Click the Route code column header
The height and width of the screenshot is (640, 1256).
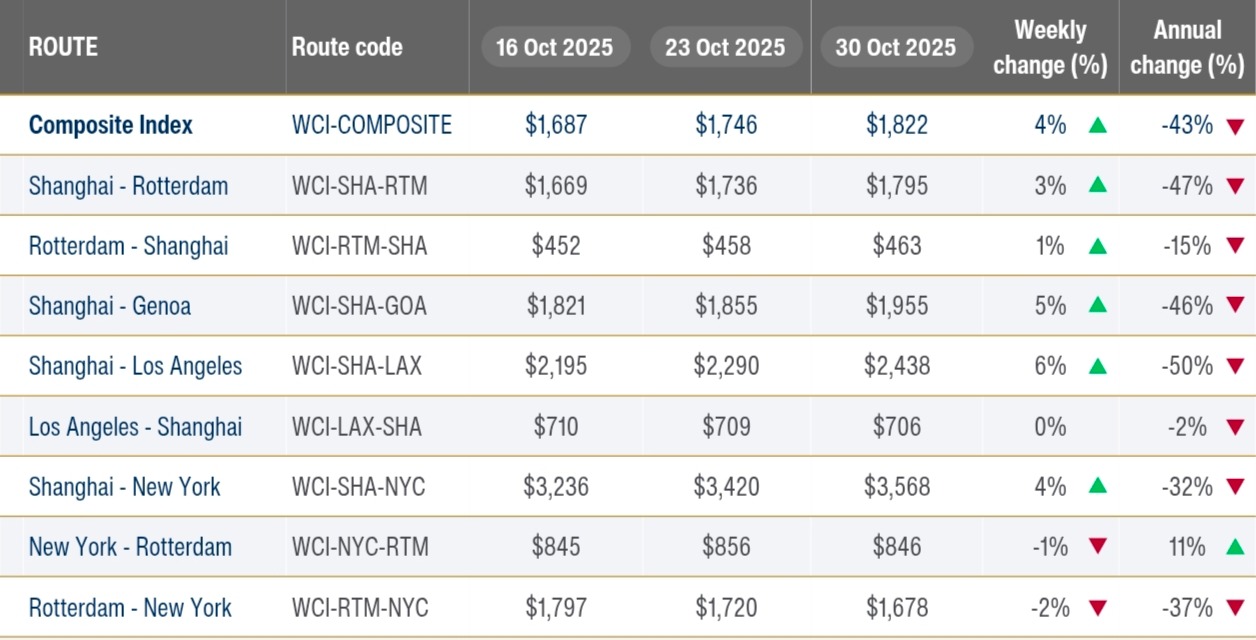[347, 47]
